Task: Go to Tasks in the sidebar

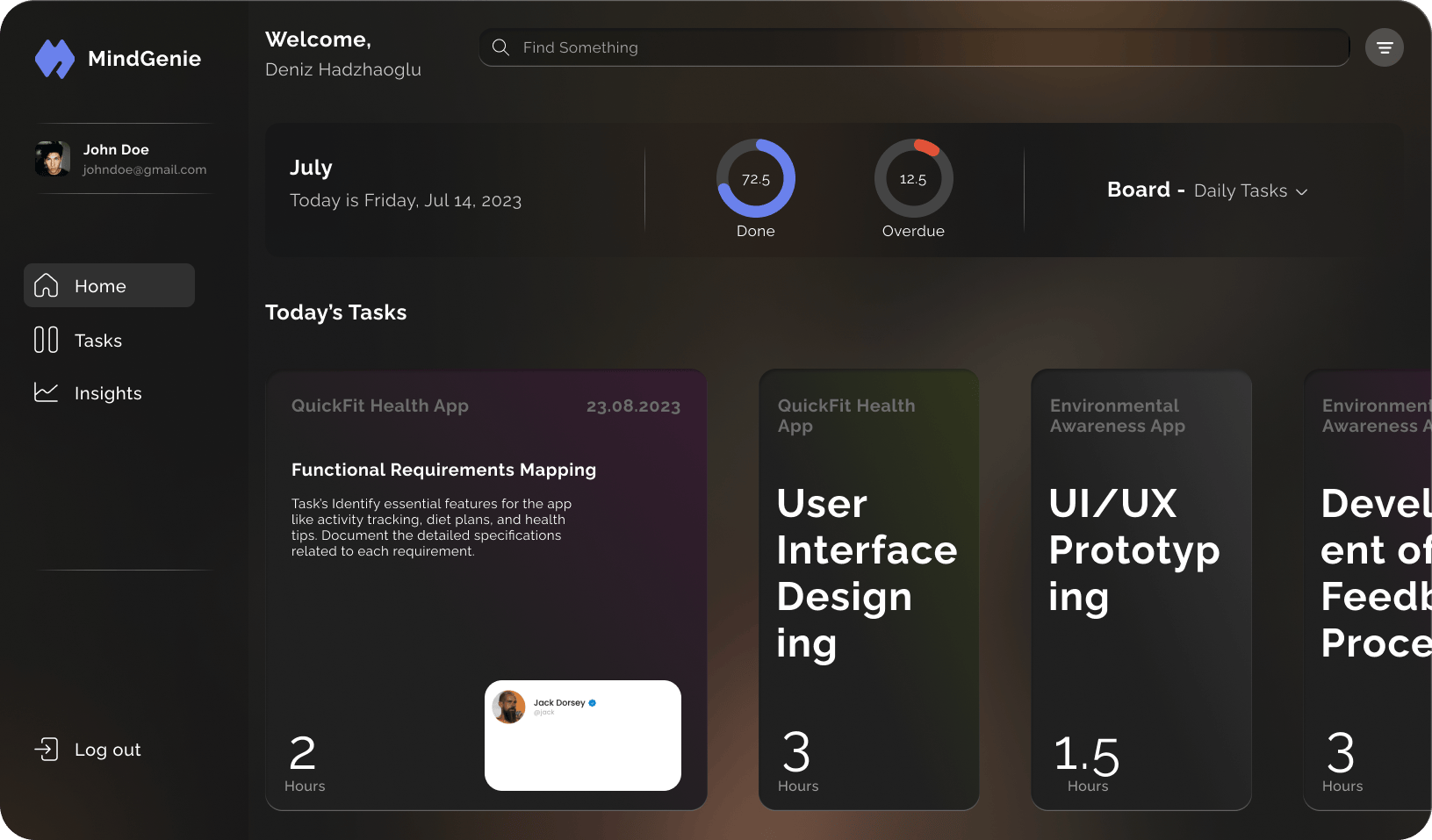Action: click(x=98, y=341)
